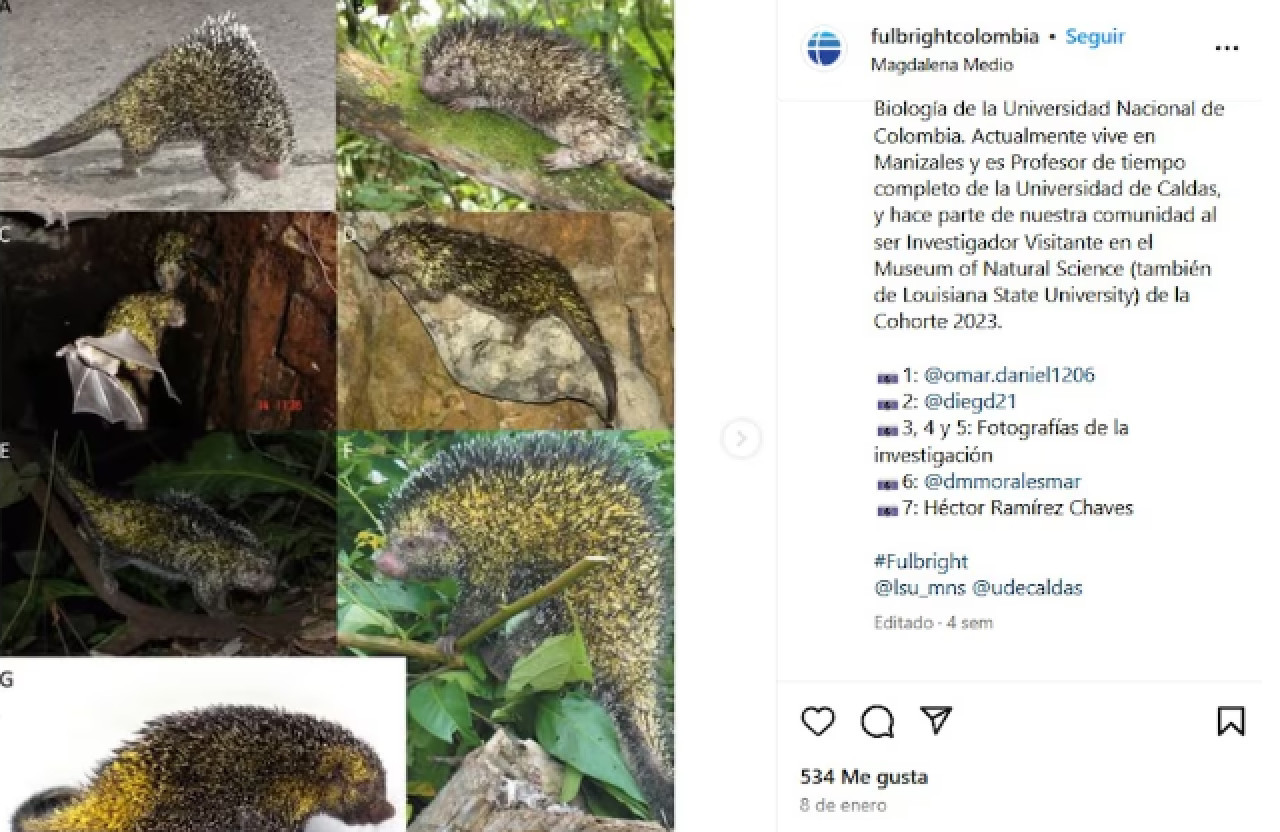1280x832 pixels.
Task: Click the fulbrightcolombia profile avatar
Action: pos(825,49)
